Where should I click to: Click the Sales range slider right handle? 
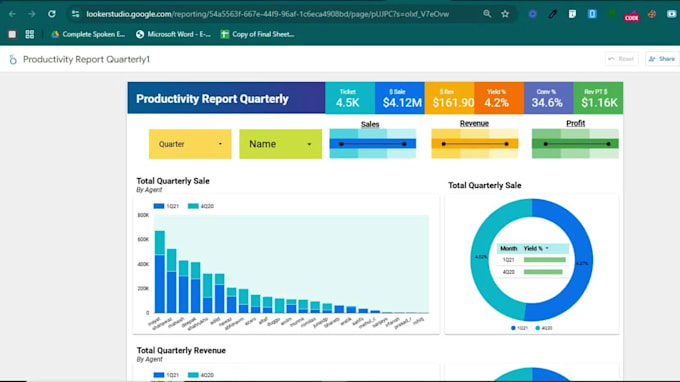(x=404, y=144)
